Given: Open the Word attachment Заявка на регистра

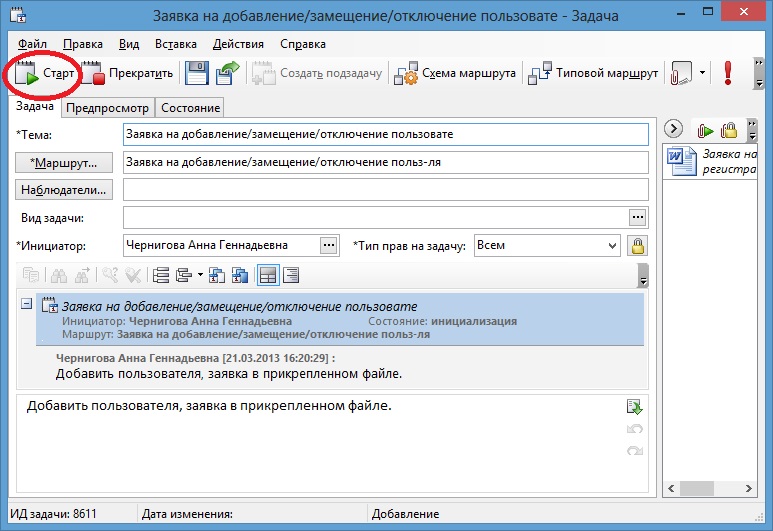Looking at the screenshot, I should [710, 162].
